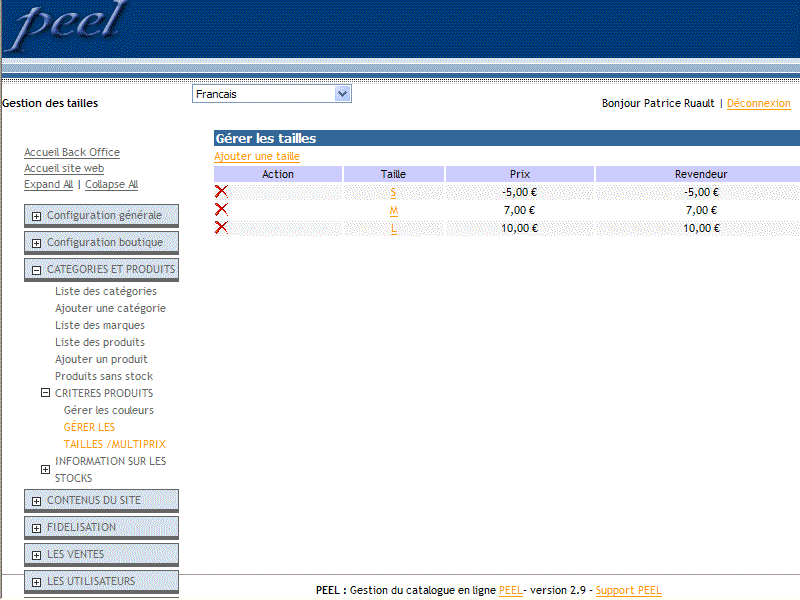Open the Francais language dropdown
800x600 pixels.
(x=271, y=94)
